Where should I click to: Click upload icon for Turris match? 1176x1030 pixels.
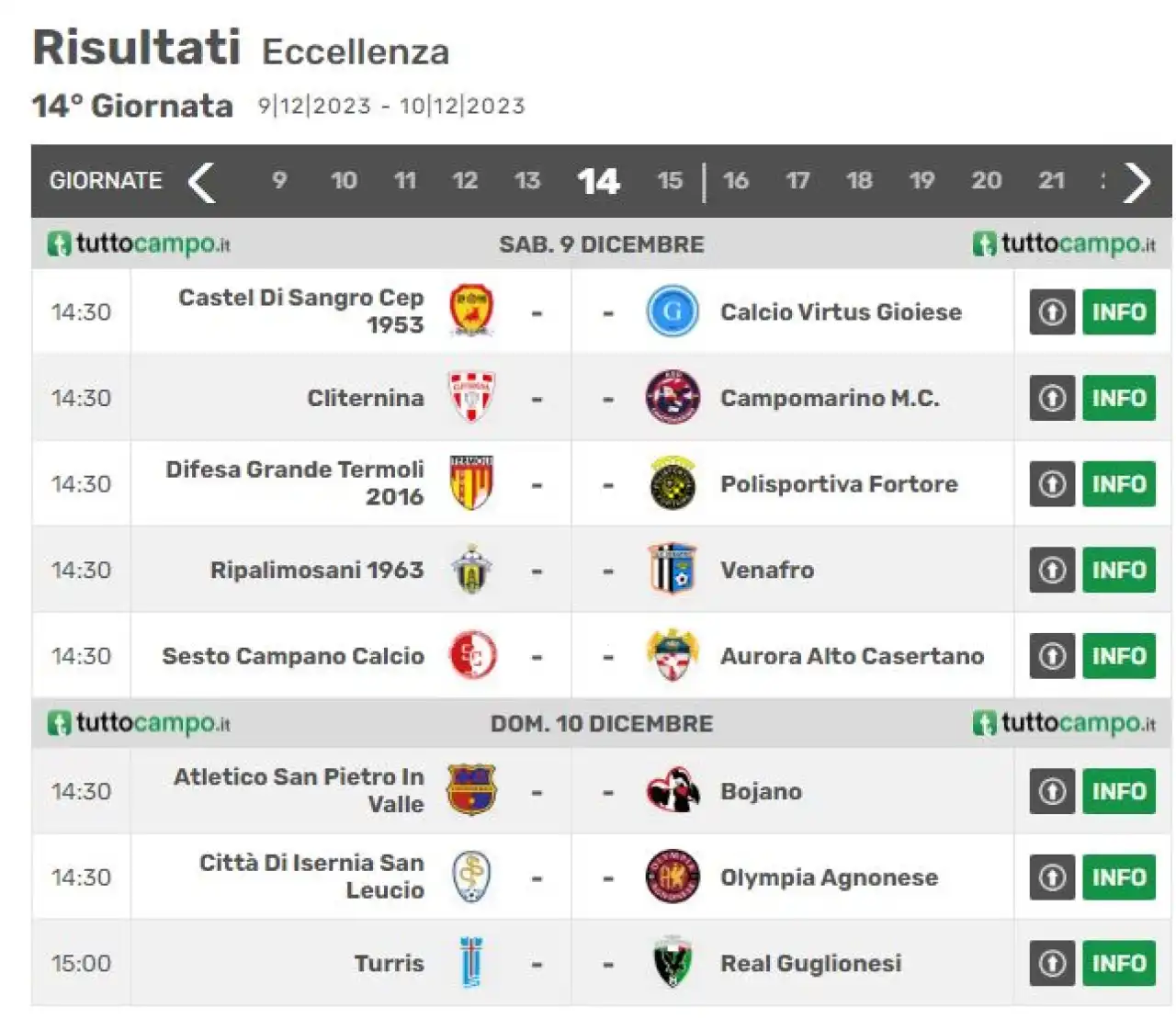[1052, 963]
